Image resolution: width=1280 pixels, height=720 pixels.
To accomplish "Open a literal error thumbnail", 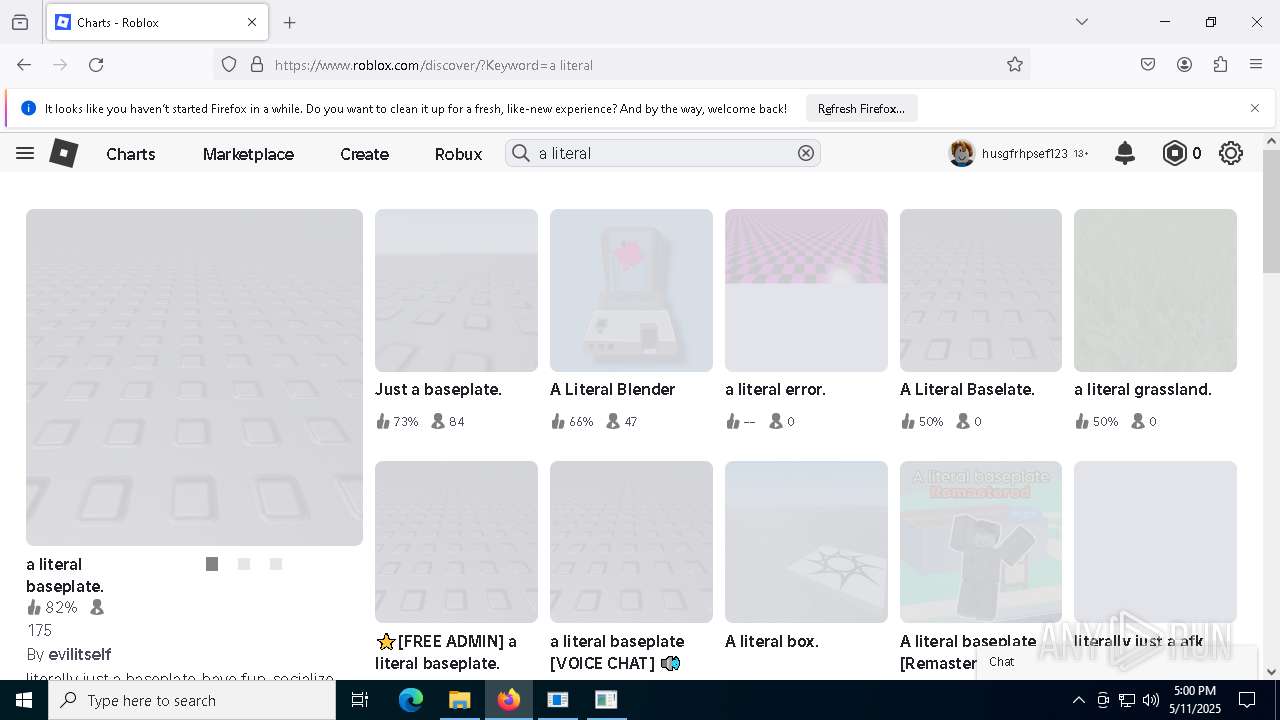I will (806, 290).
